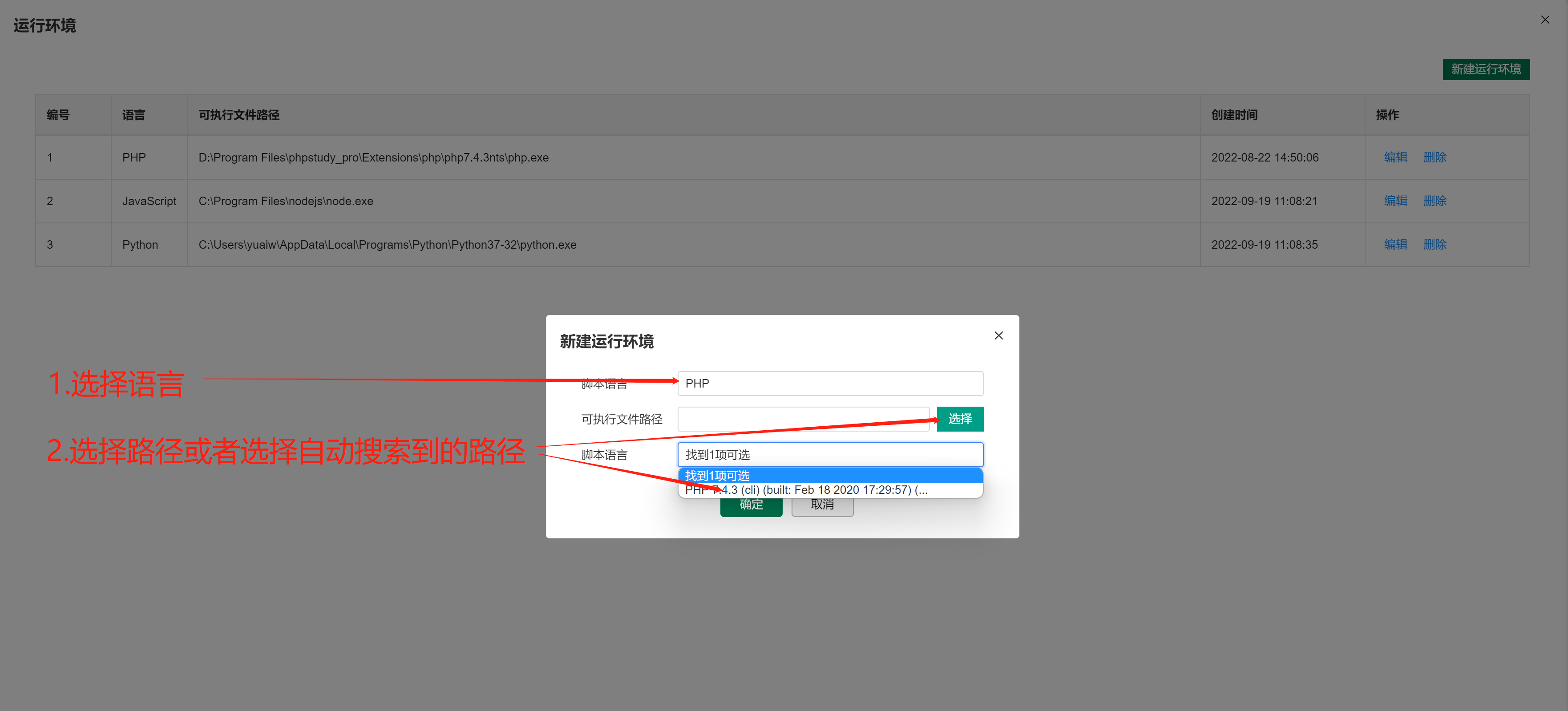
Task: Edit the Python environment row
Action: 1395,245
